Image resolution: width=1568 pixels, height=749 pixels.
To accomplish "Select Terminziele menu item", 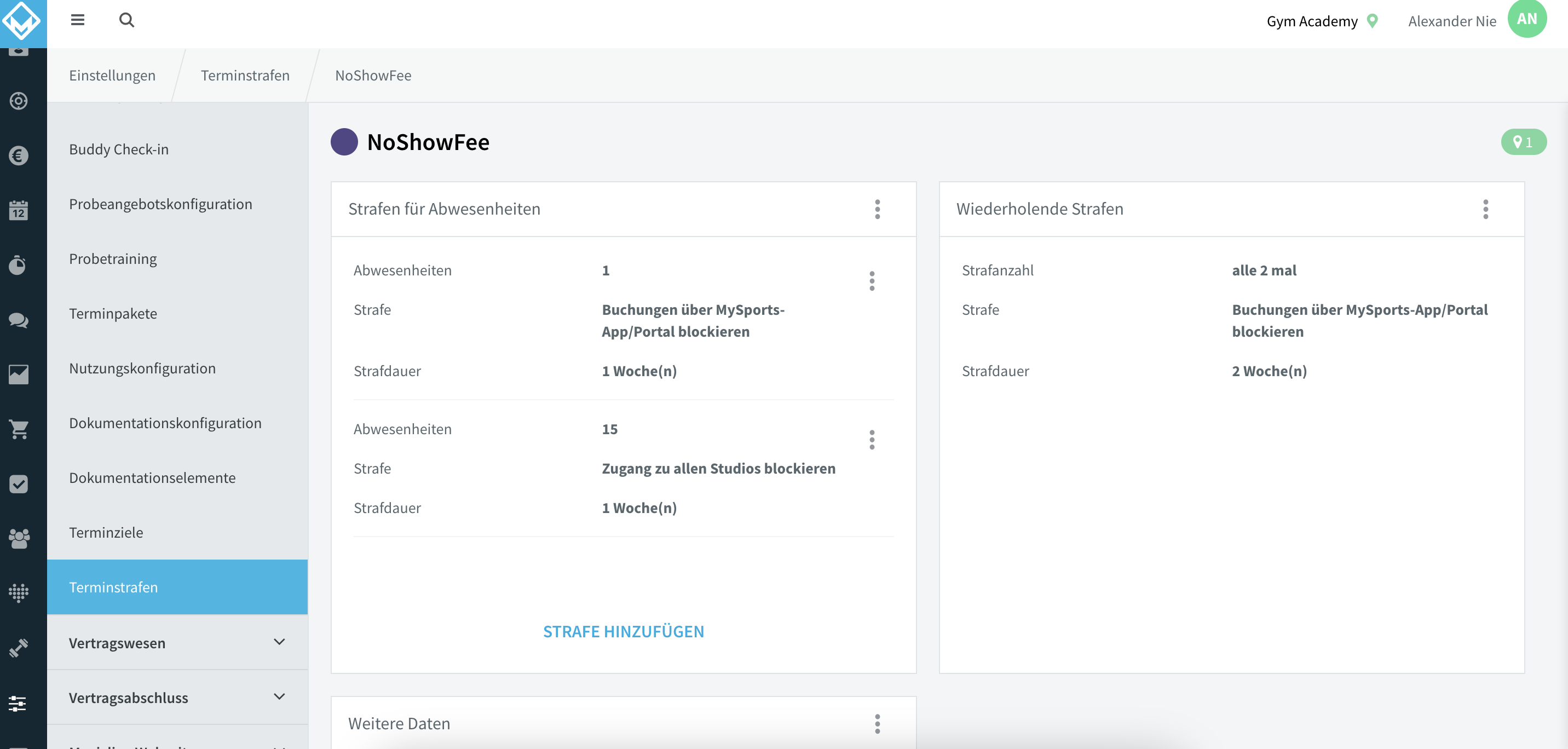I will coord(177,533).
